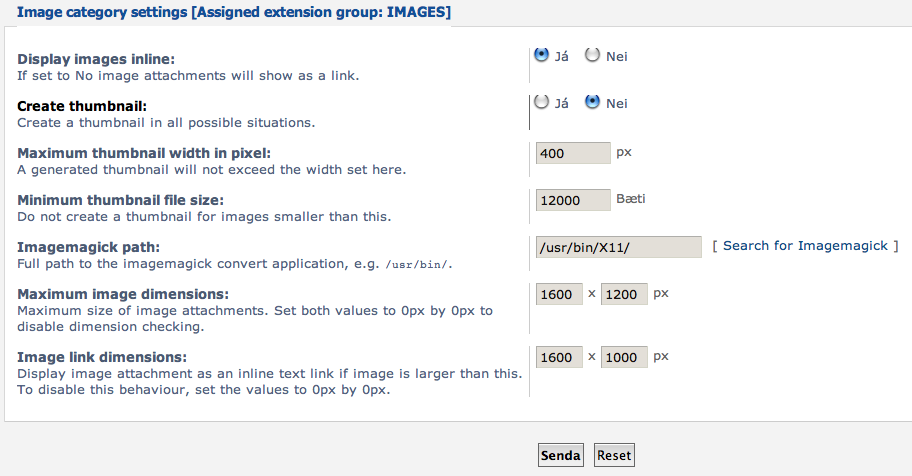Focus the Minimum thumbnail file size field
The height and width of the screenshot is (476, 912).
pyautogui.click(x=573, y=200)
